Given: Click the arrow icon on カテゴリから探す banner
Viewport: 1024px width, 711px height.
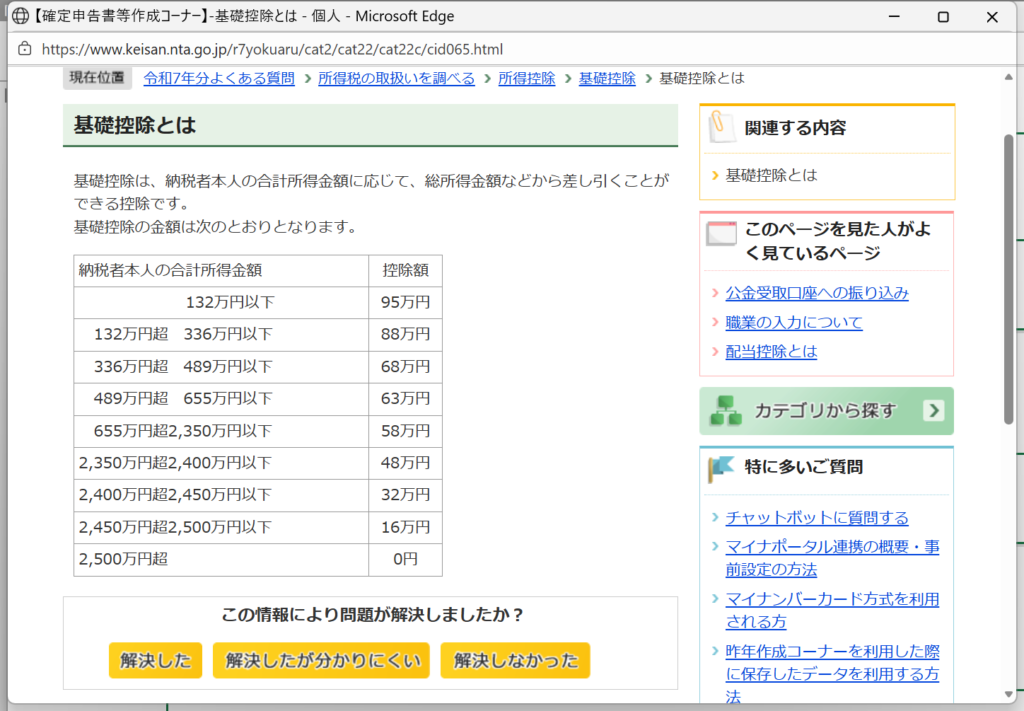Looking at the screenshot, I should pos(933,411).
